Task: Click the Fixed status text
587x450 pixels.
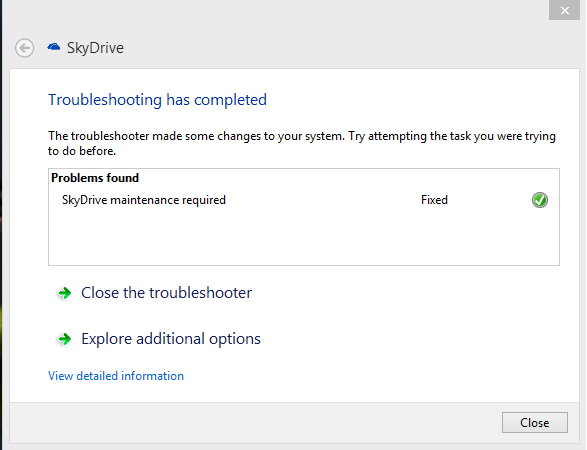Action: 434,200
